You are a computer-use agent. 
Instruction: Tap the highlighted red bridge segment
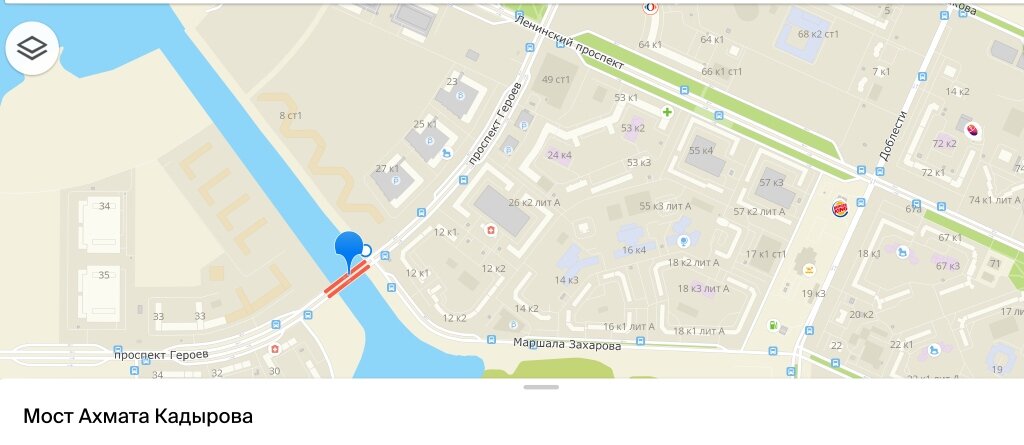pos(347,280)
